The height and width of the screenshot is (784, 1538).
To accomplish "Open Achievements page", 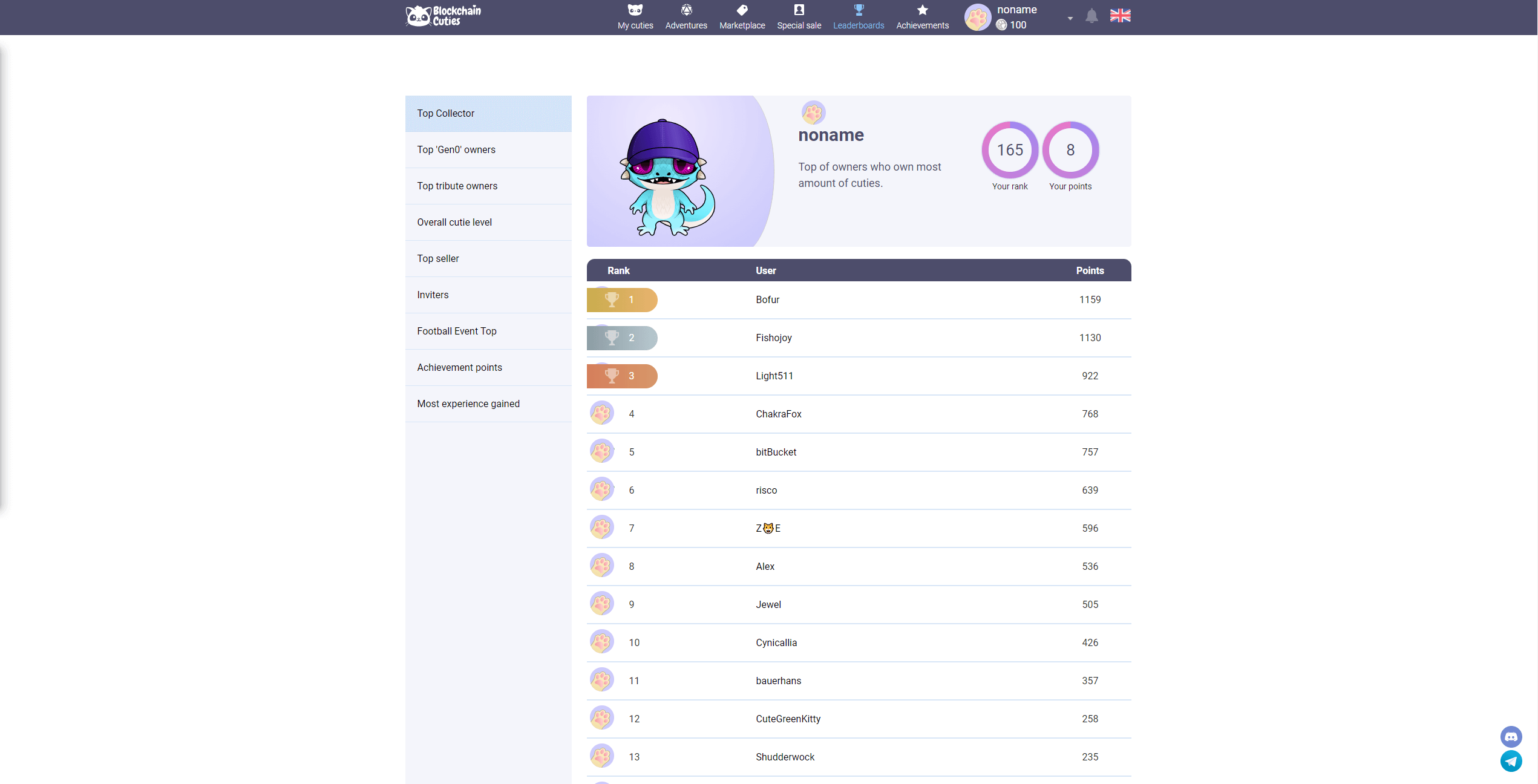I will coord(922,17).
